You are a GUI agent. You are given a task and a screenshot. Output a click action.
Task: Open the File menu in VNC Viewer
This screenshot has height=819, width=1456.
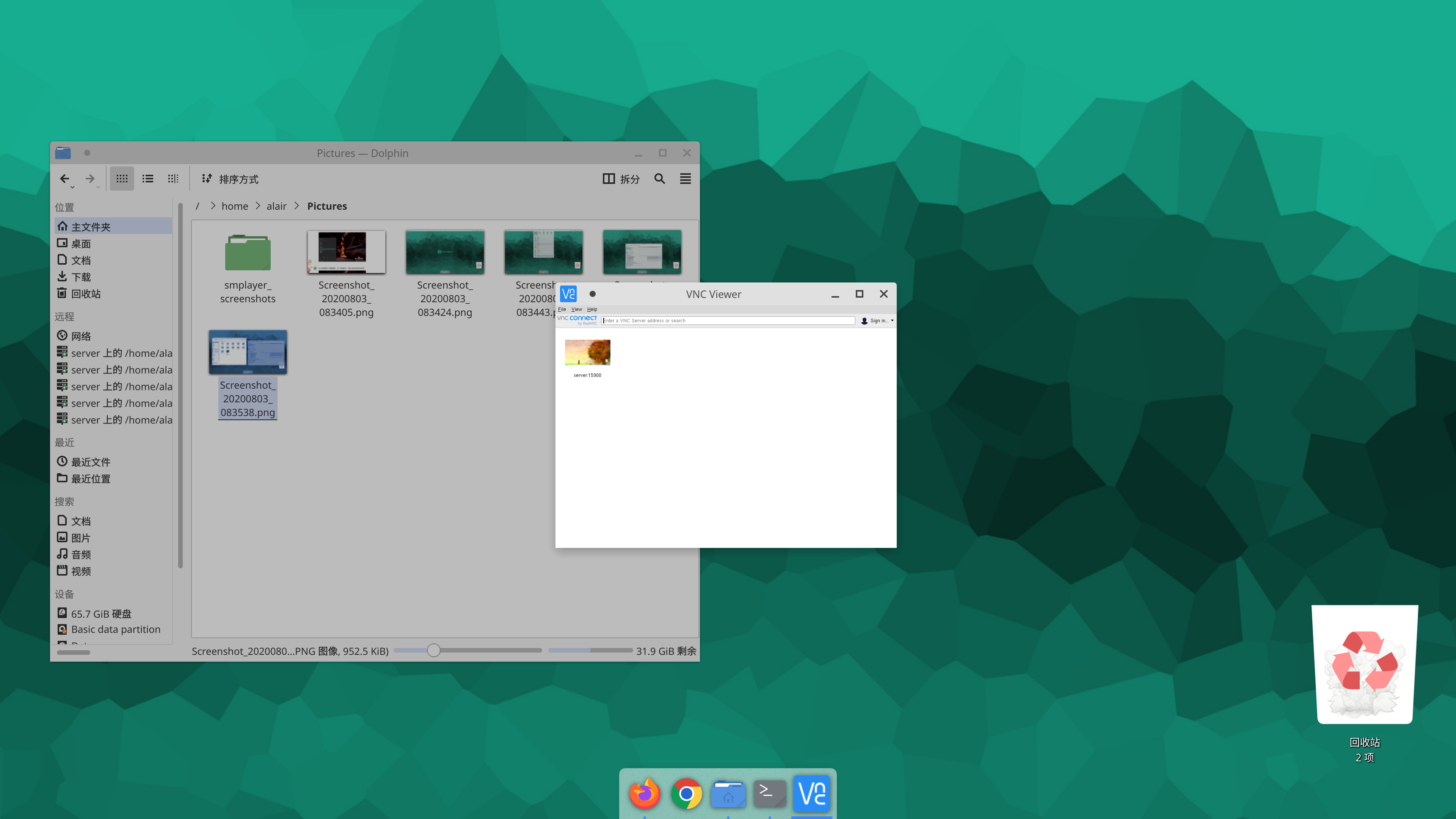pyautogui.click(x=561, y=309)
